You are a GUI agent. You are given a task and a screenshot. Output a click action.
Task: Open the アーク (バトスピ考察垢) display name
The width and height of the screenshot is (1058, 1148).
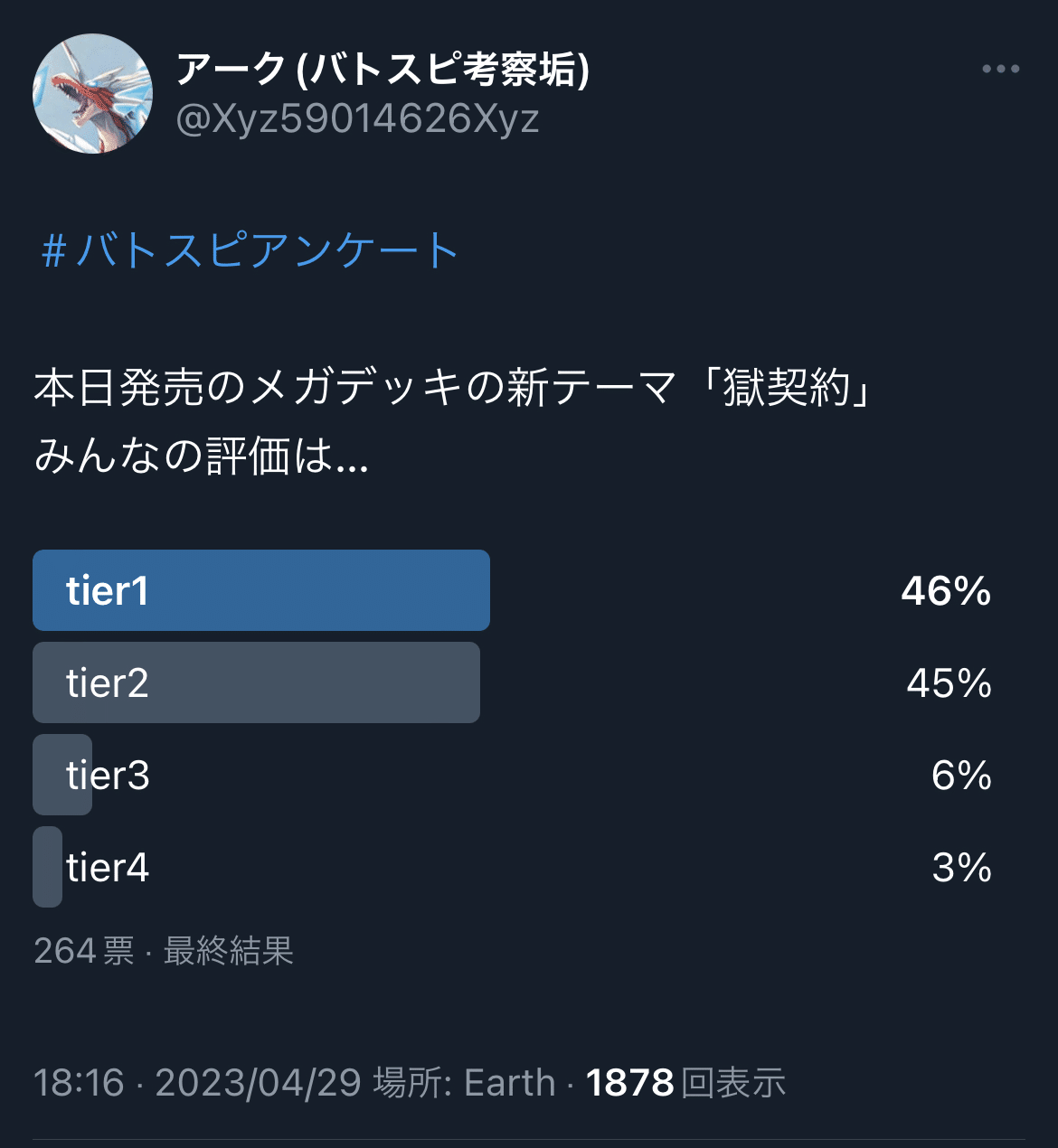[x=383, y=69]
